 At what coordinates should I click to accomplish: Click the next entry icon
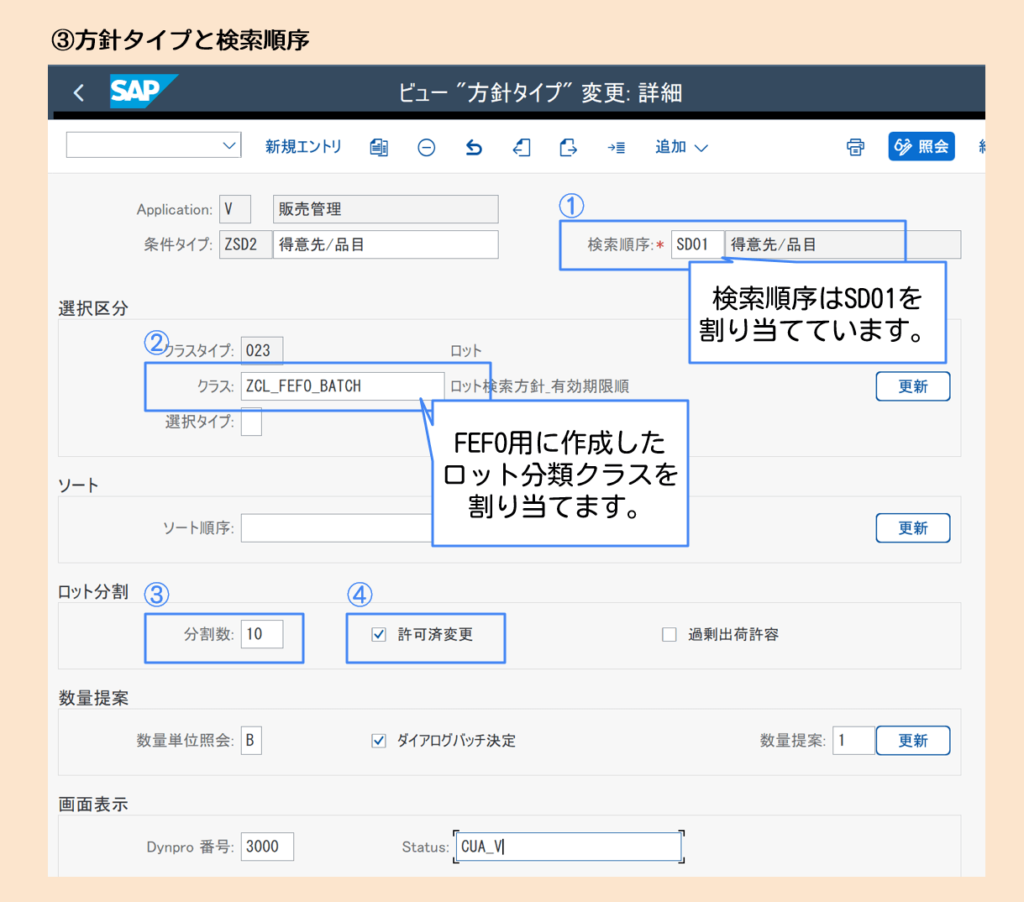point(567,147)
